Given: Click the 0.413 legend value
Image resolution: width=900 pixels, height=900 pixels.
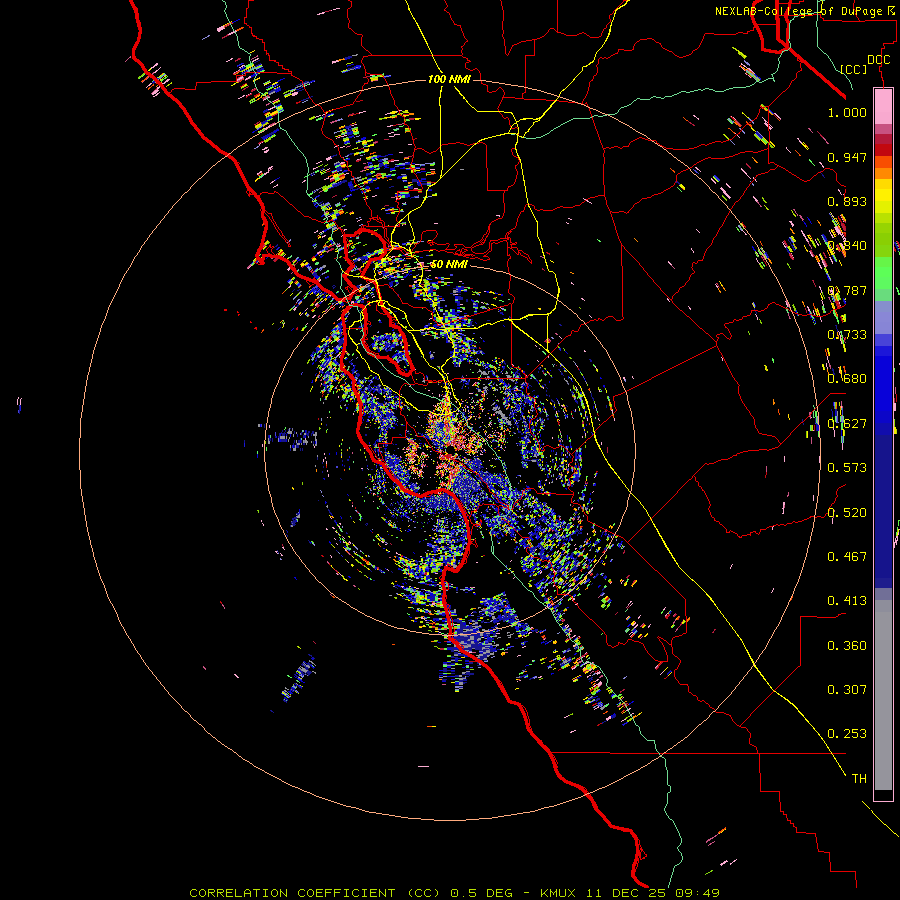Looking at the screenshot, I should pyautogui.click(x=847, y=601).
